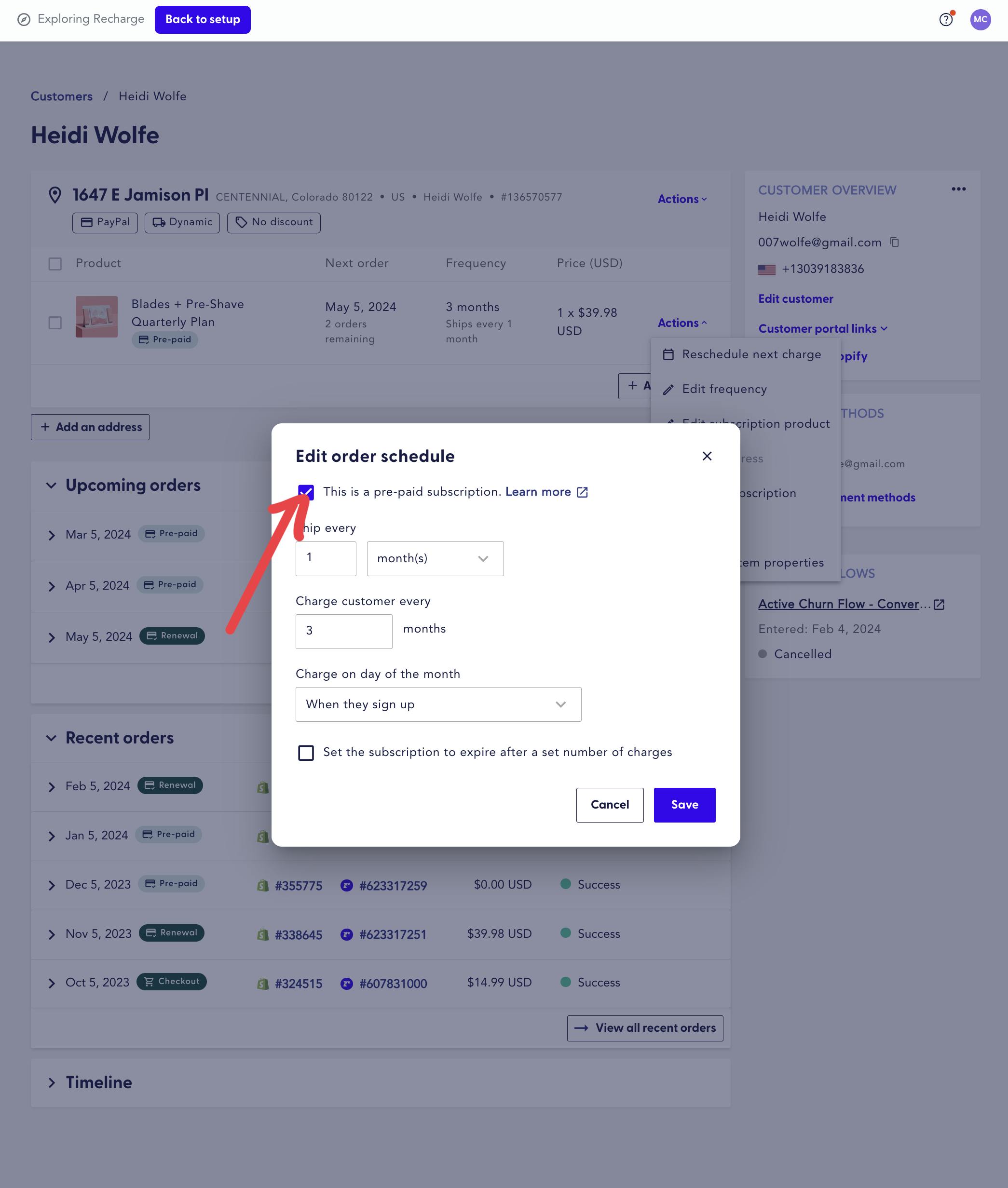The width and height of the screenshot is (1008, 1188).
Task: Expand the Recent orders section
Action: [50, 738]
